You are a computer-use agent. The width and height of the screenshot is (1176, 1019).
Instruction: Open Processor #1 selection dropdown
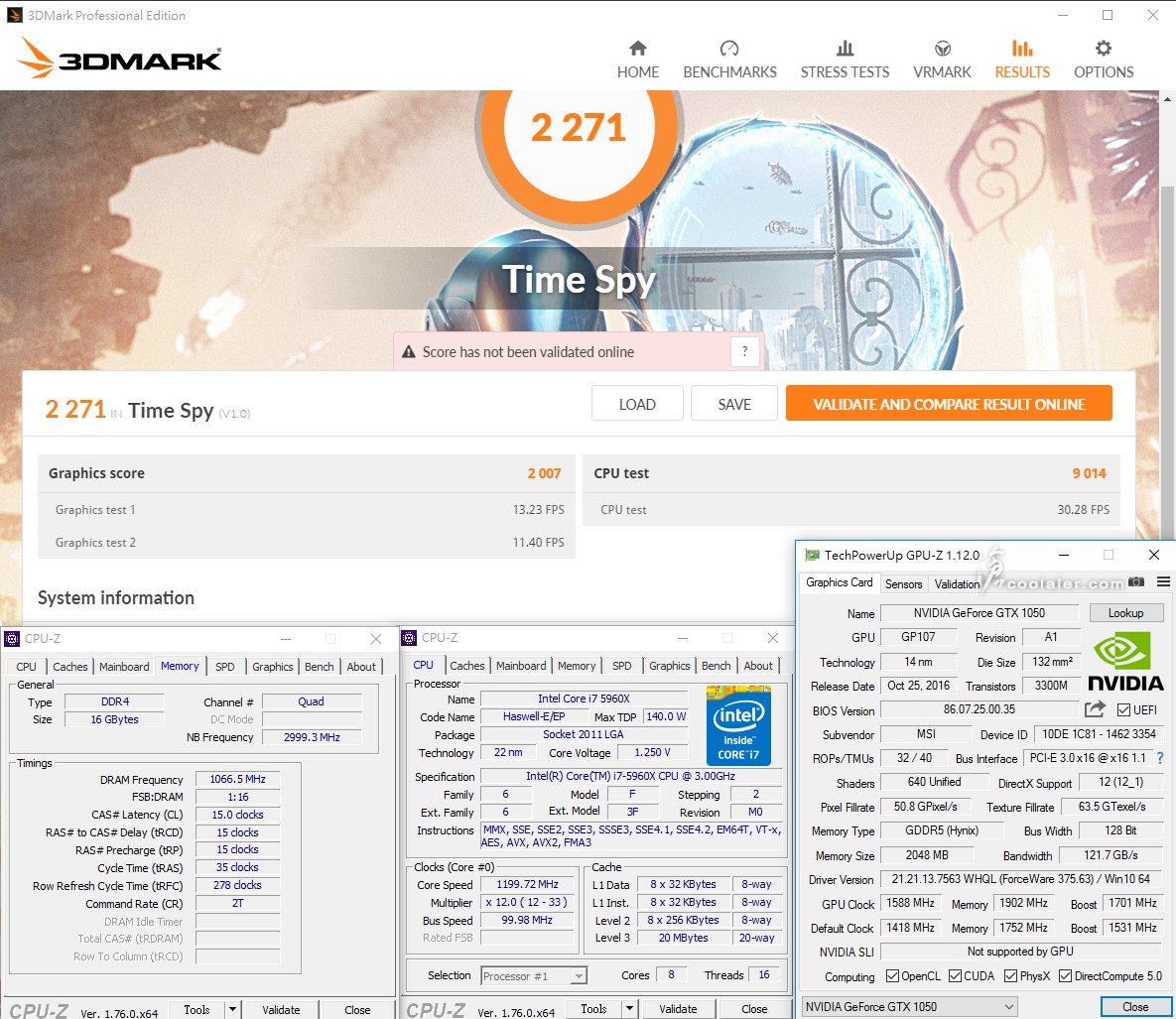point(533,975)
